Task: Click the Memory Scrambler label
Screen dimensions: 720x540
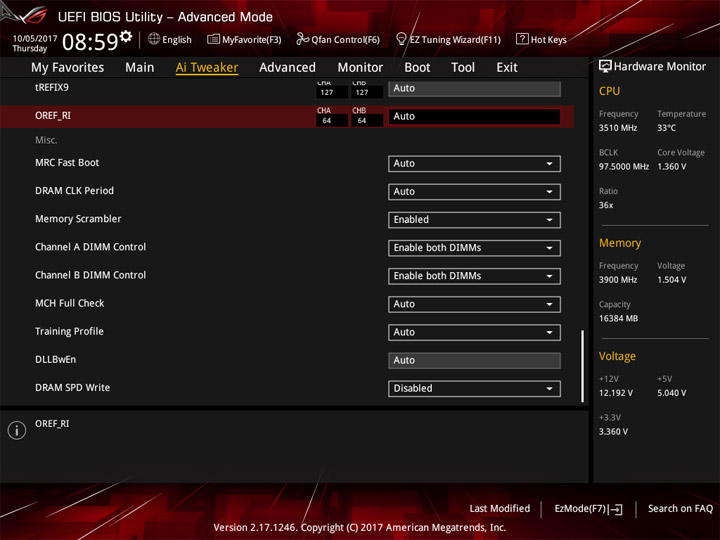Action: coord(78,219)
